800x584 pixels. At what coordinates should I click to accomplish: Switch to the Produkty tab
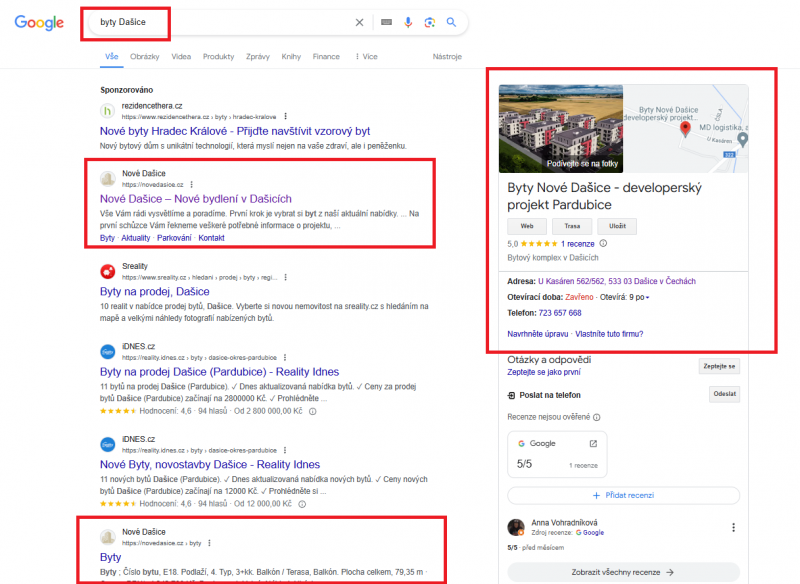coord(218,57)
